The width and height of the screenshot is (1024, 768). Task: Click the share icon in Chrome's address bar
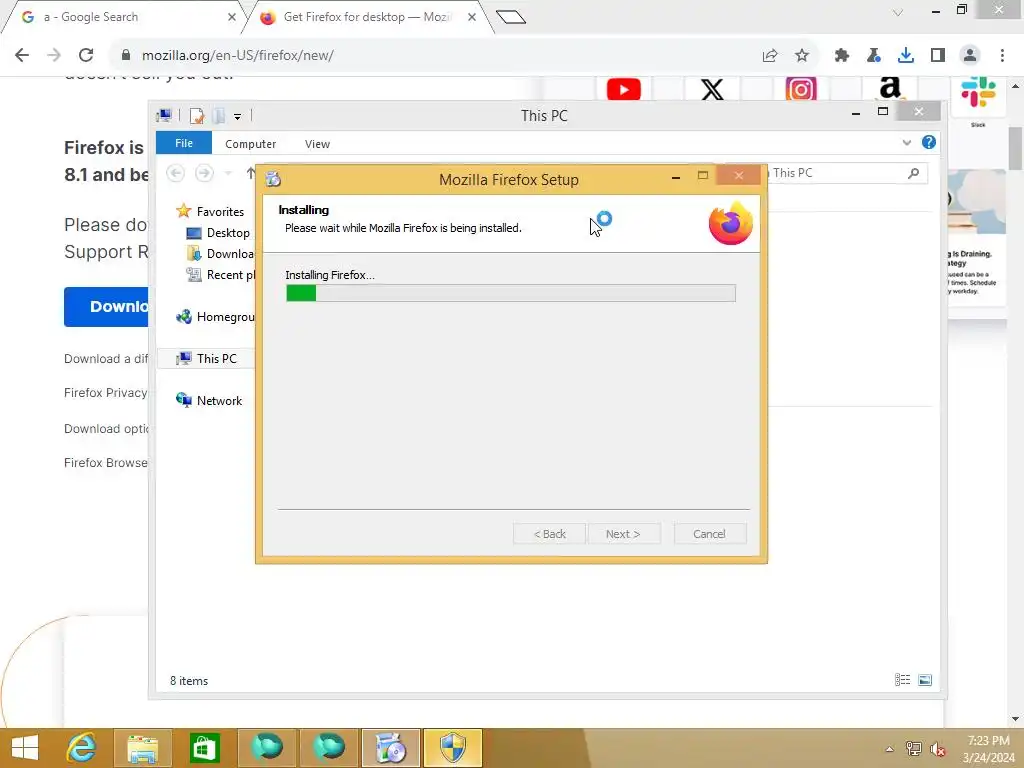(x=770, y=56)
